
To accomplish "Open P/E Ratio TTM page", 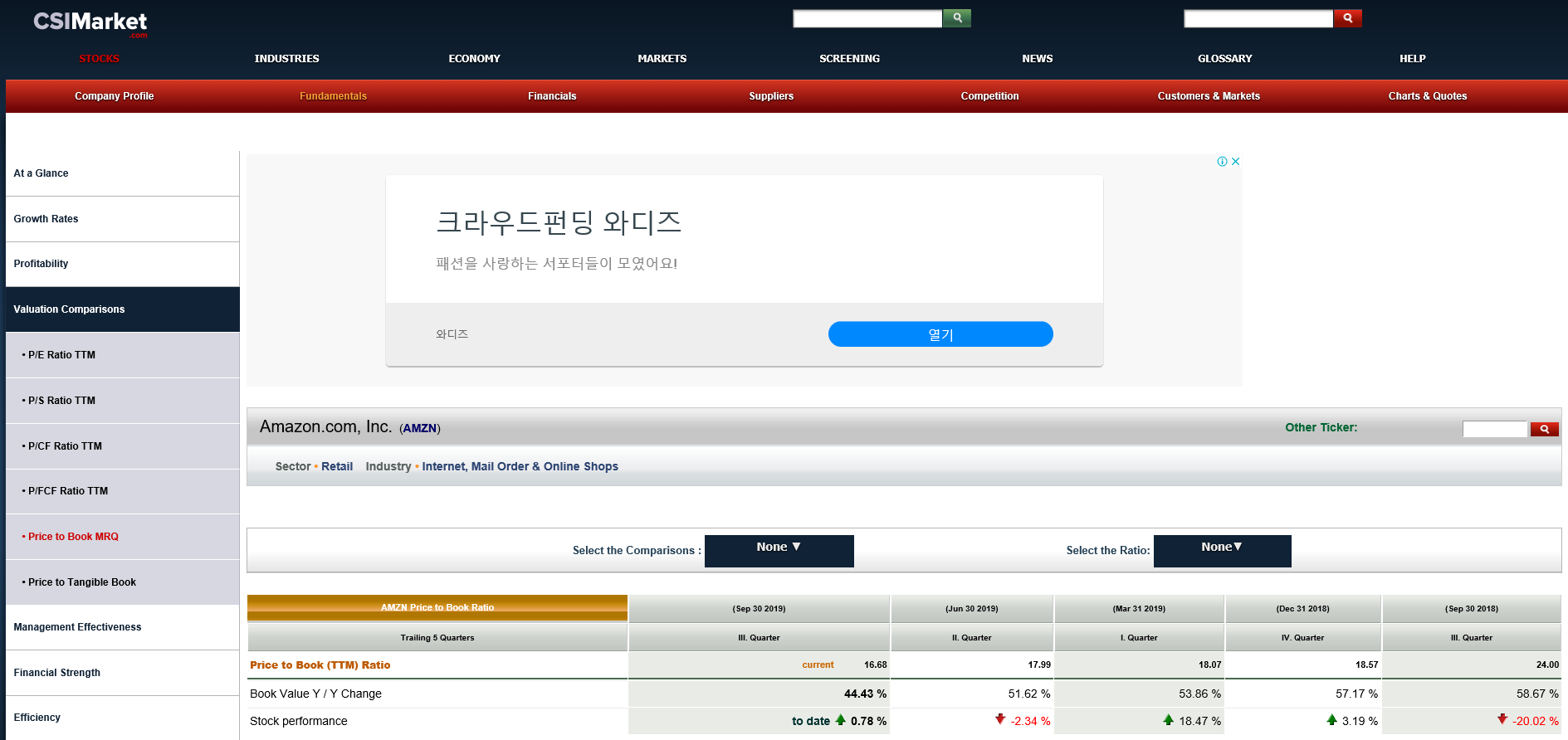I will click(122, 355).
